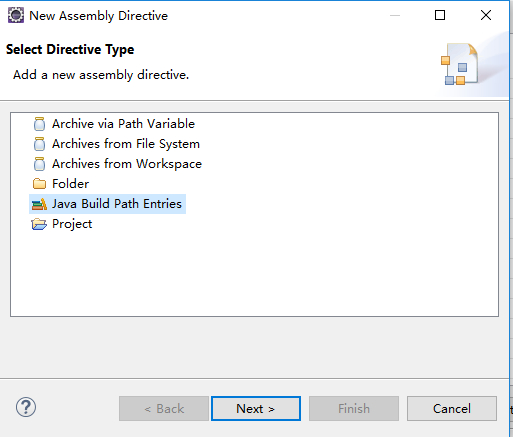Choose the Project directive type

[72, 224]
